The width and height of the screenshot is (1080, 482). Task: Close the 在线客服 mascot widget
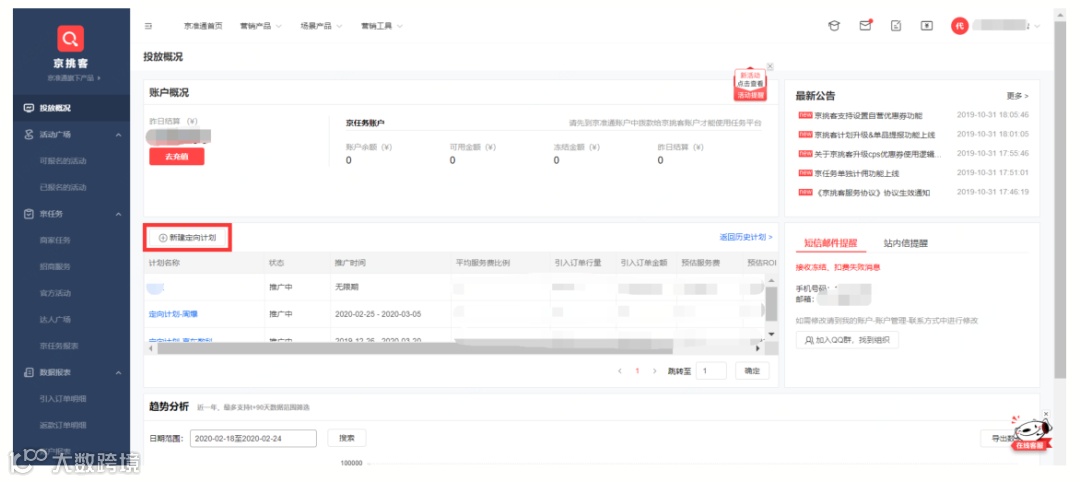point(1046,414)
